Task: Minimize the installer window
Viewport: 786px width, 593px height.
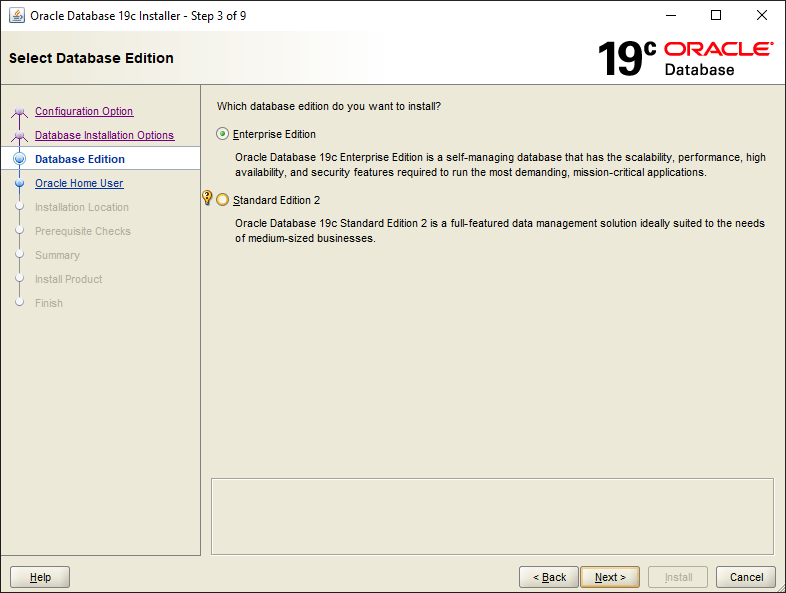Action: 671,16
